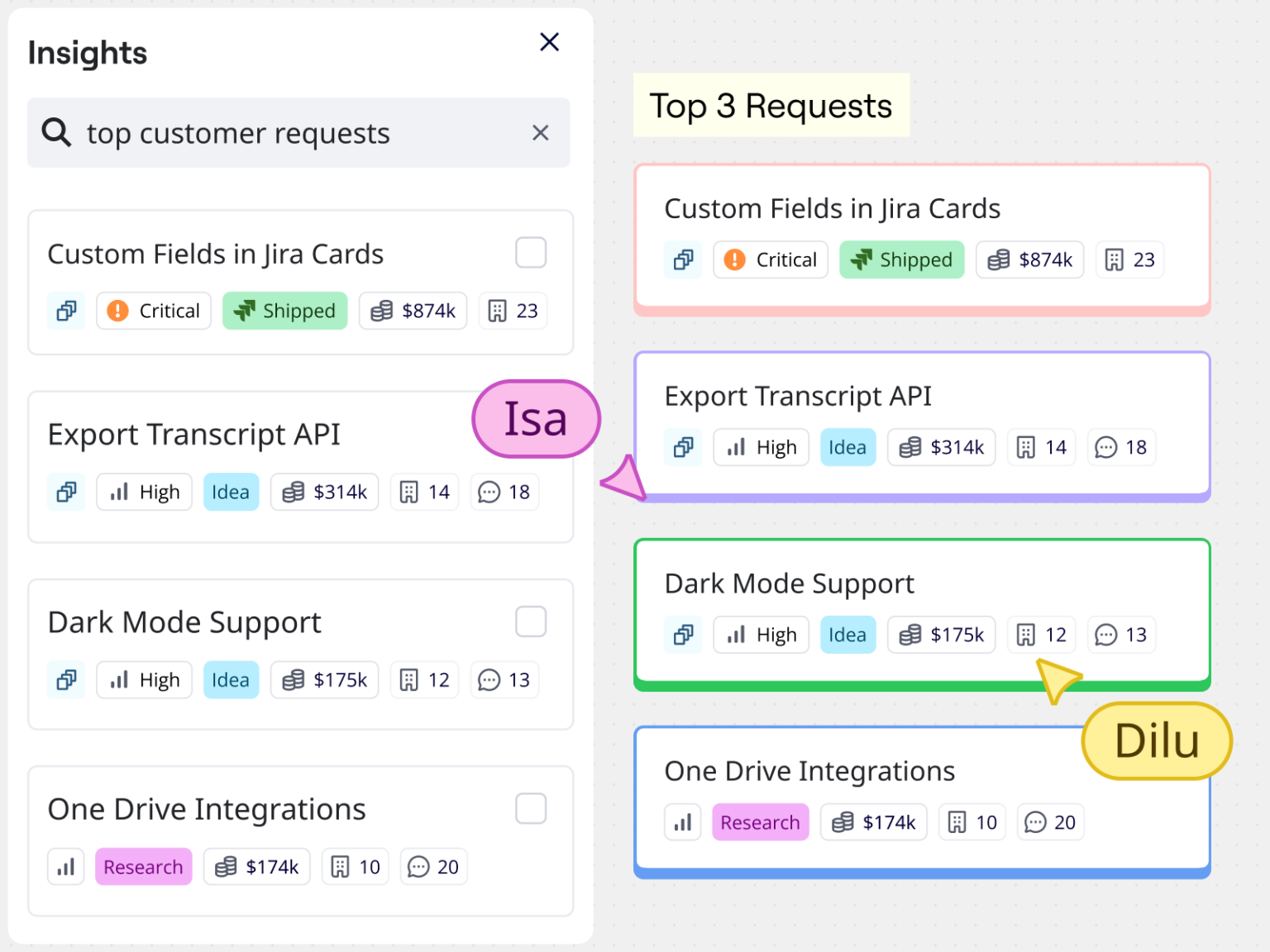This screenshot has height=952, width=1270.
Task: Select the bar chart icon on Export Transcript API
Action: tap(120, 492)
